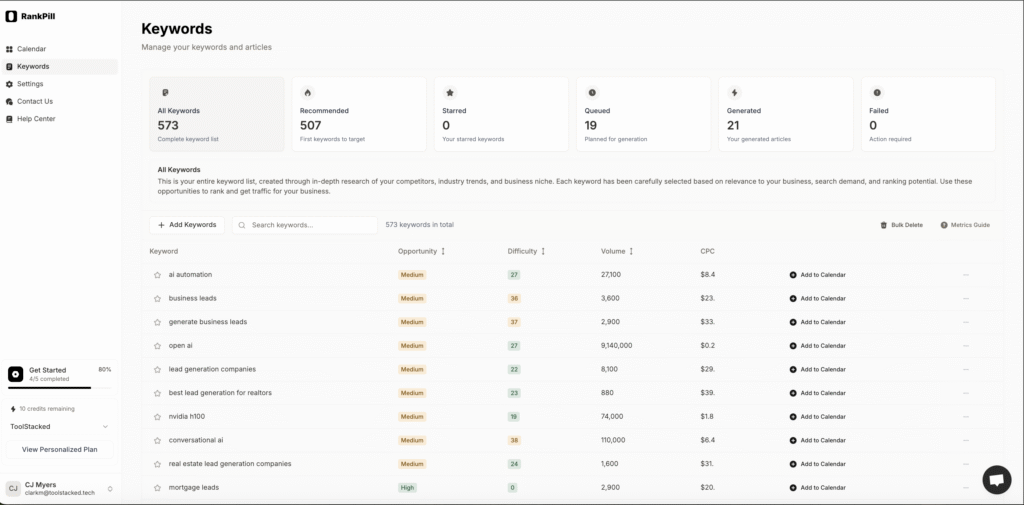Select the Recommended keywords card
This screenshot has width=1024, height=505.
pos(359,114)
